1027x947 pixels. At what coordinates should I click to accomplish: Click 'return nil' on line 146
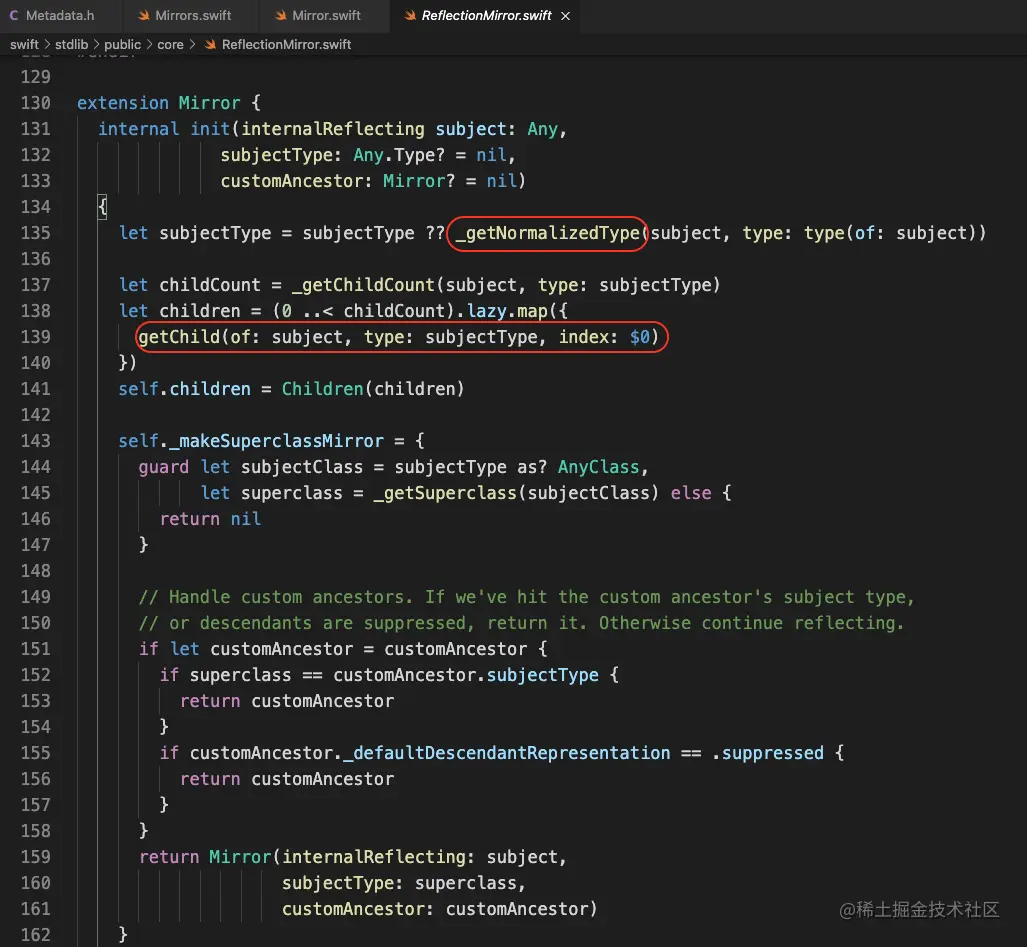click(x=210, y=519)
